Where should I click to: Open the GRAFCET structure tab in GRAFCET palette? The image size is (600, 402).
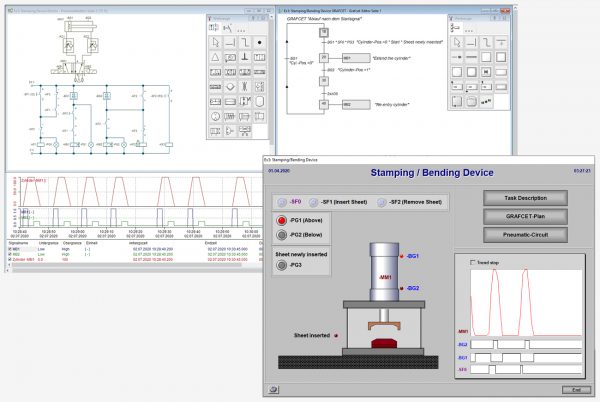pyautogui.click(x=455, y=28)
